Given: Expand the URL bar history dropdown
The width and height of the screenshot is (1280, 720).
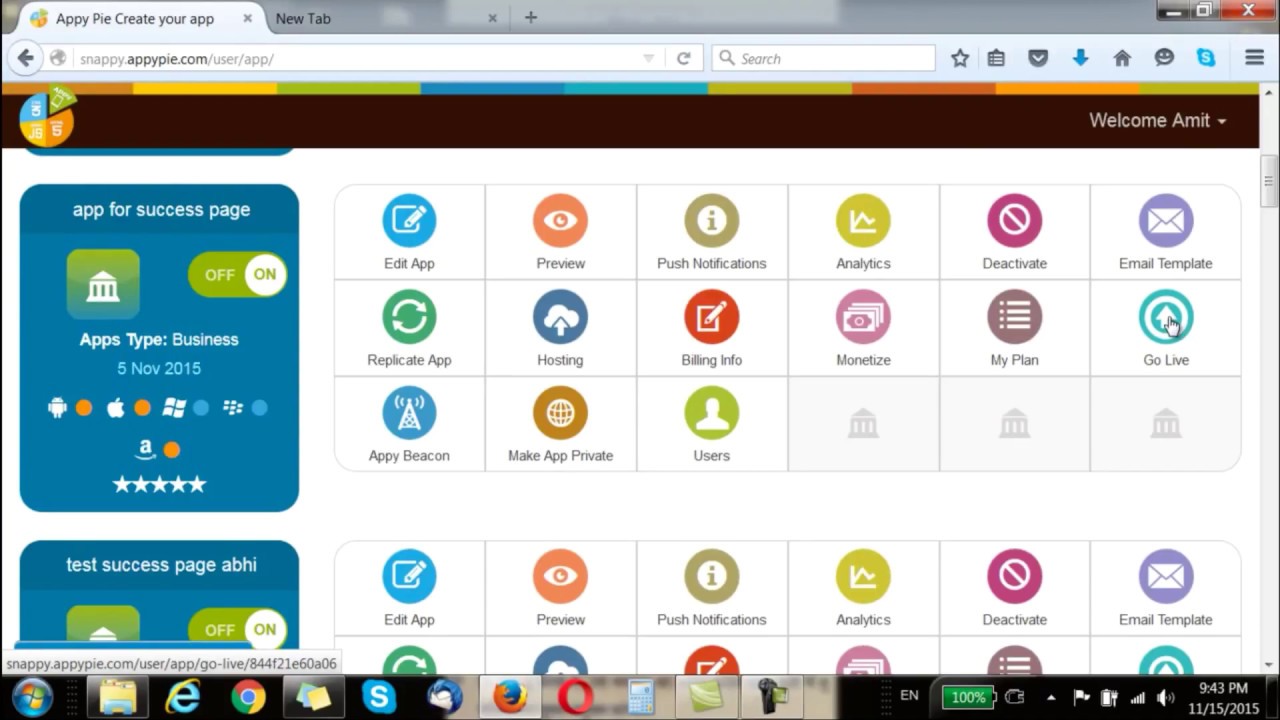Looking at the screenshot, I should click(x=649, y=59).
